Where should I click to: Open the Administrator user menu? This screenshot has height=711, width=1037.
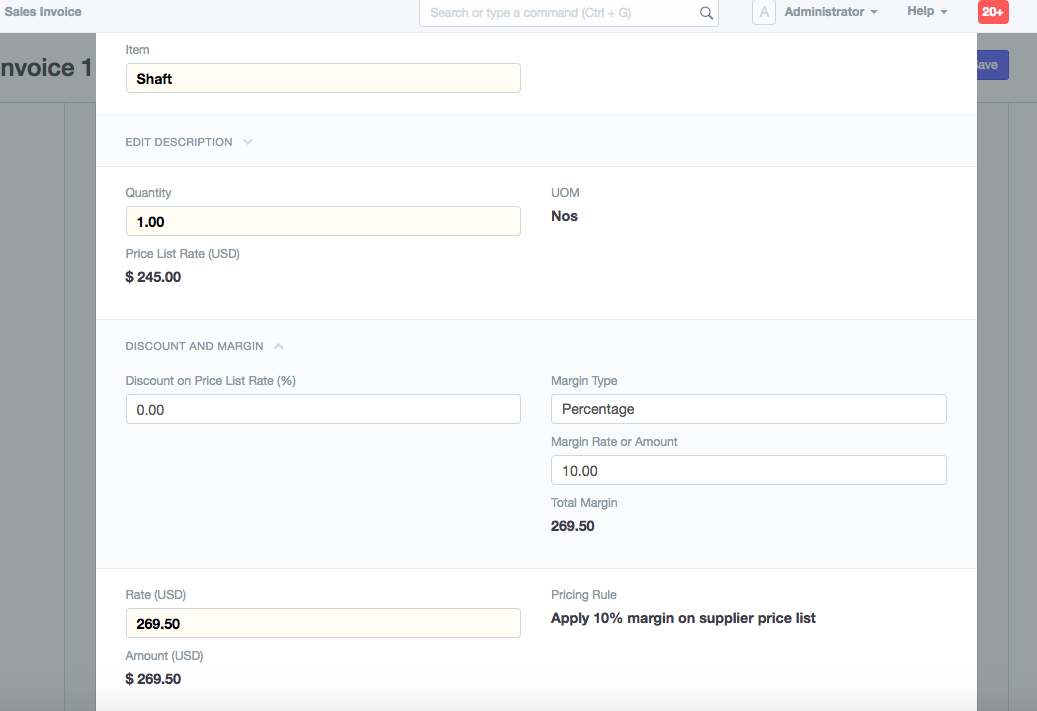(x=830, y=12)
